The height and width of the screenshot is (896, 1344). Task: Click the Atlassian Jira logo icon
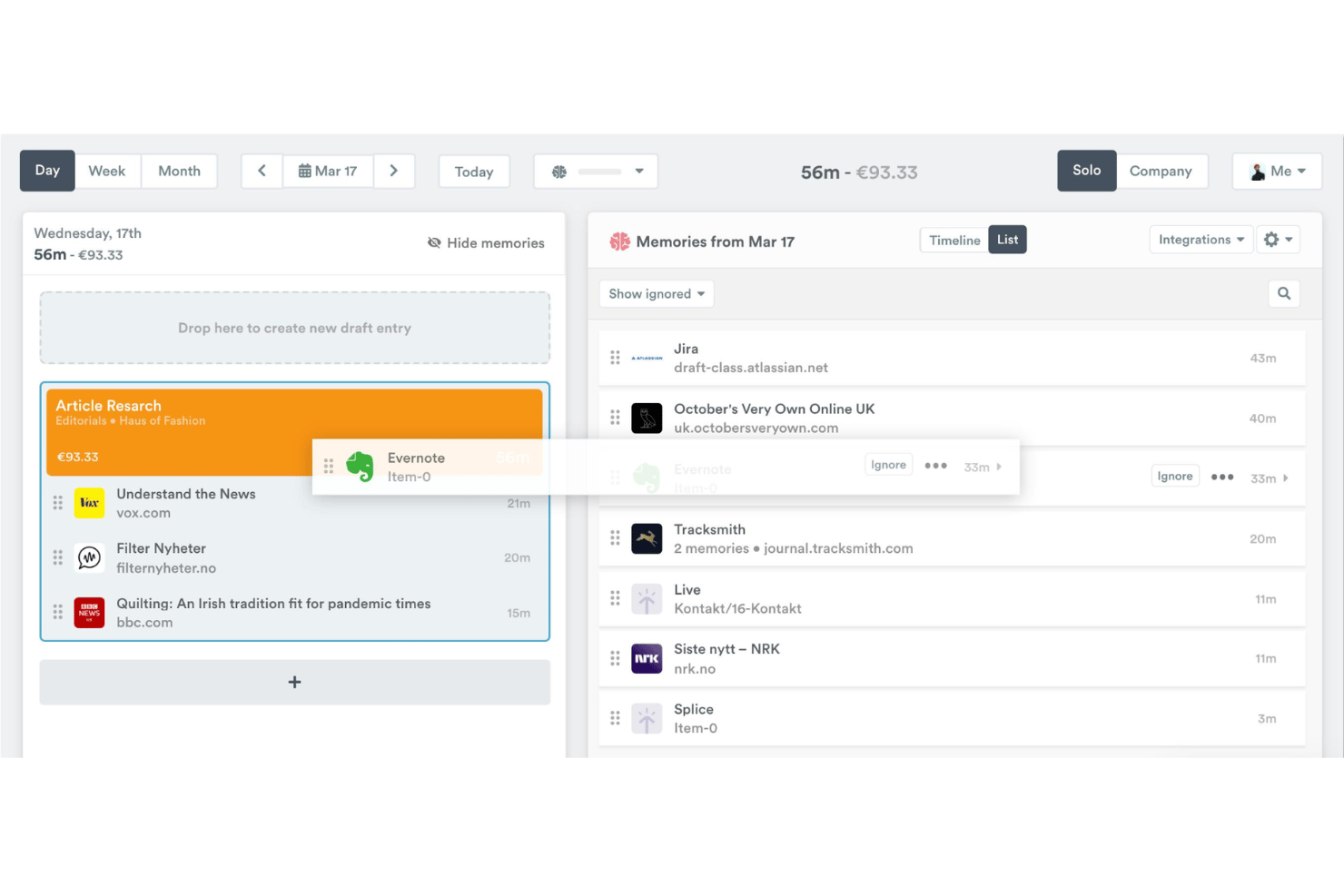pyautogui.click(x=647, y=358)
